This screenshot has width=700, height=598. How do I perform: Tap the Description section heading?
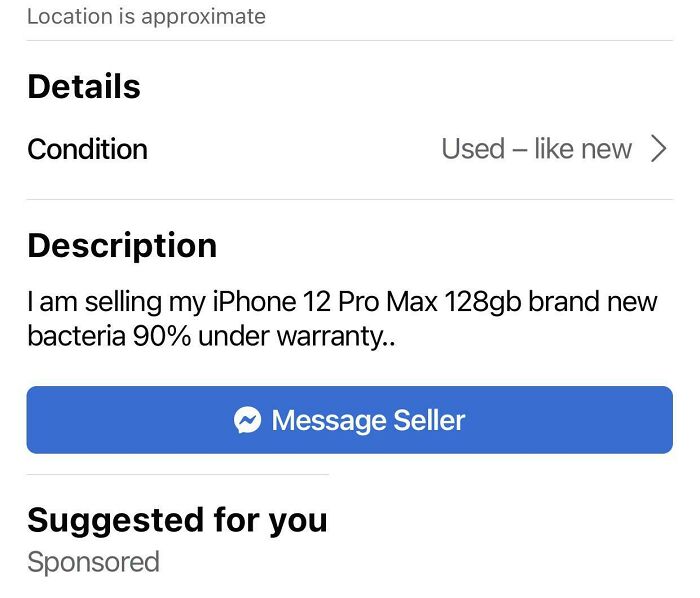[x=122, y=245]
